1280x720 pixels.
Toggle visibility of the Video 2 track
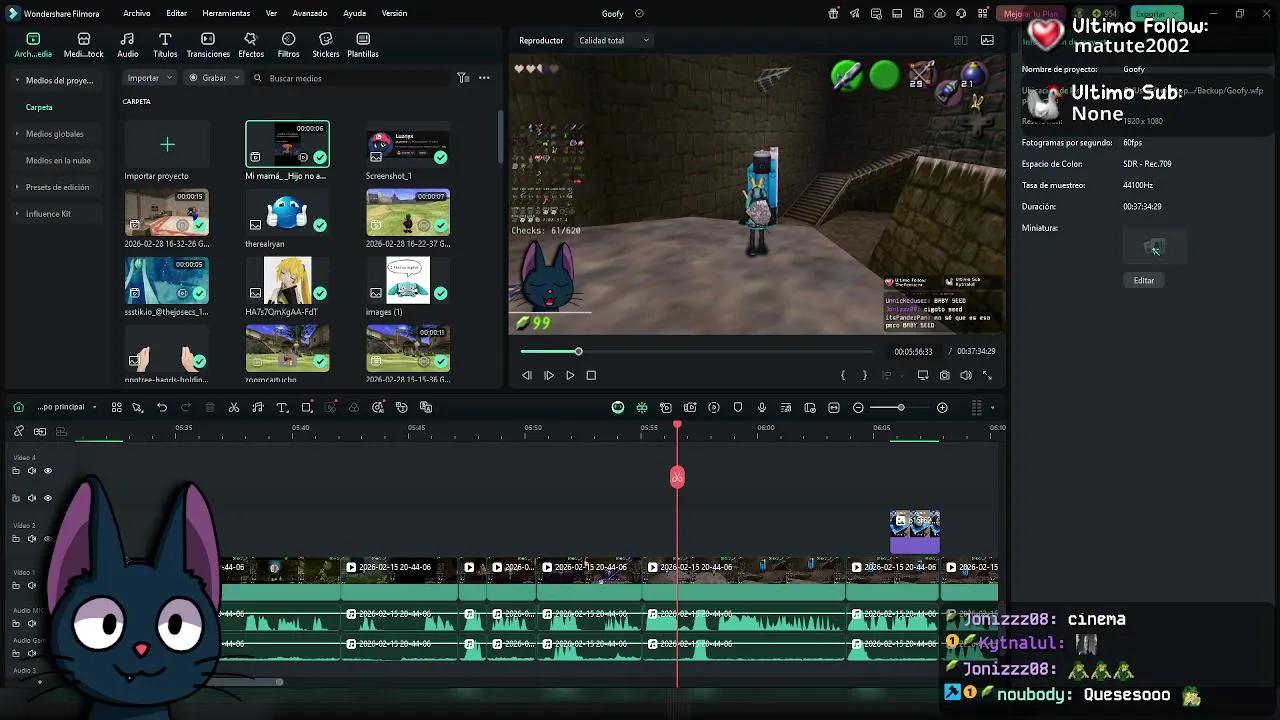tap(47, 538)
